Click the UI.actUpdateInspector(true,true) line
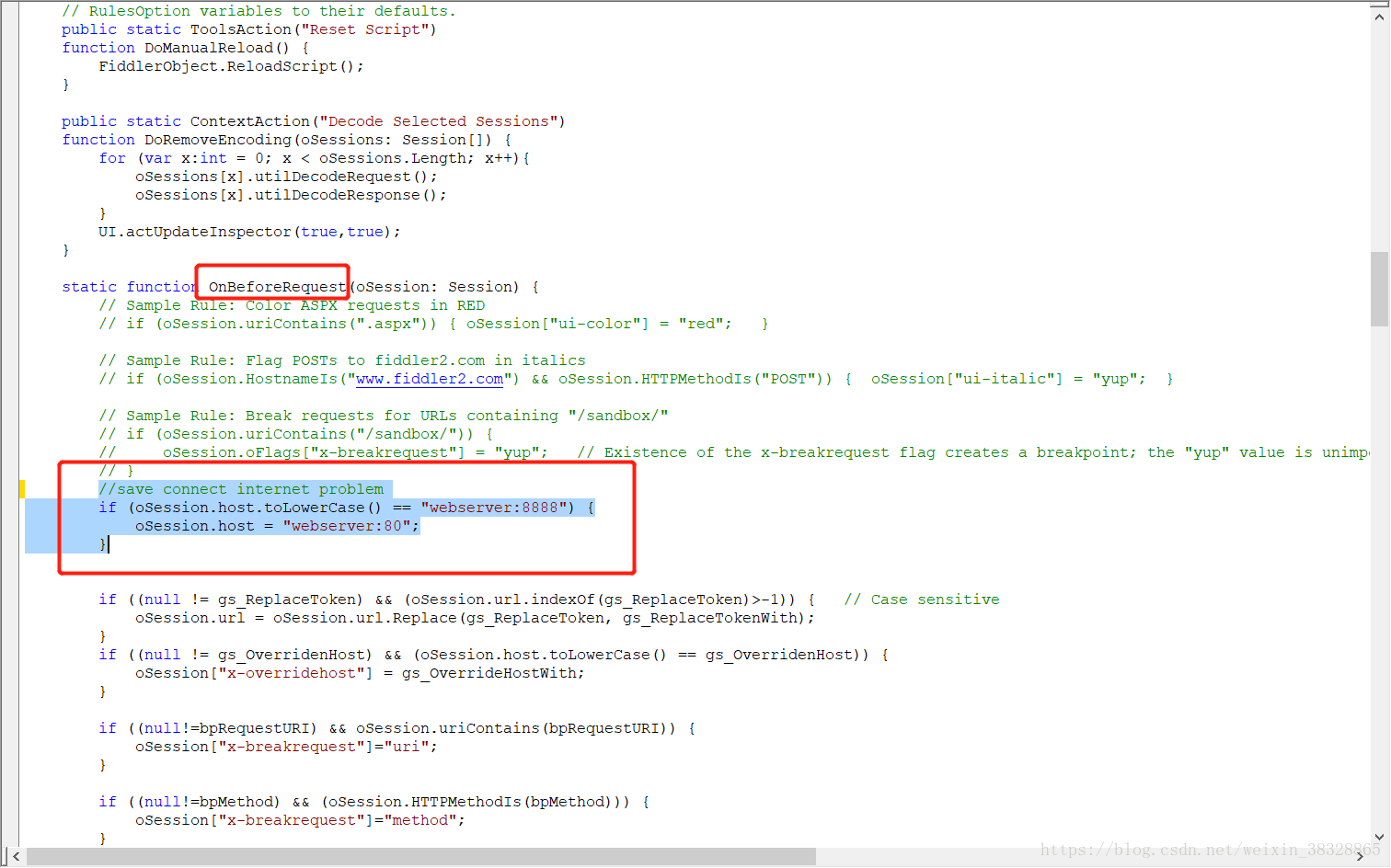This screenshot has width=1391, height=868. pyautogui.click(x=250, y=232)
